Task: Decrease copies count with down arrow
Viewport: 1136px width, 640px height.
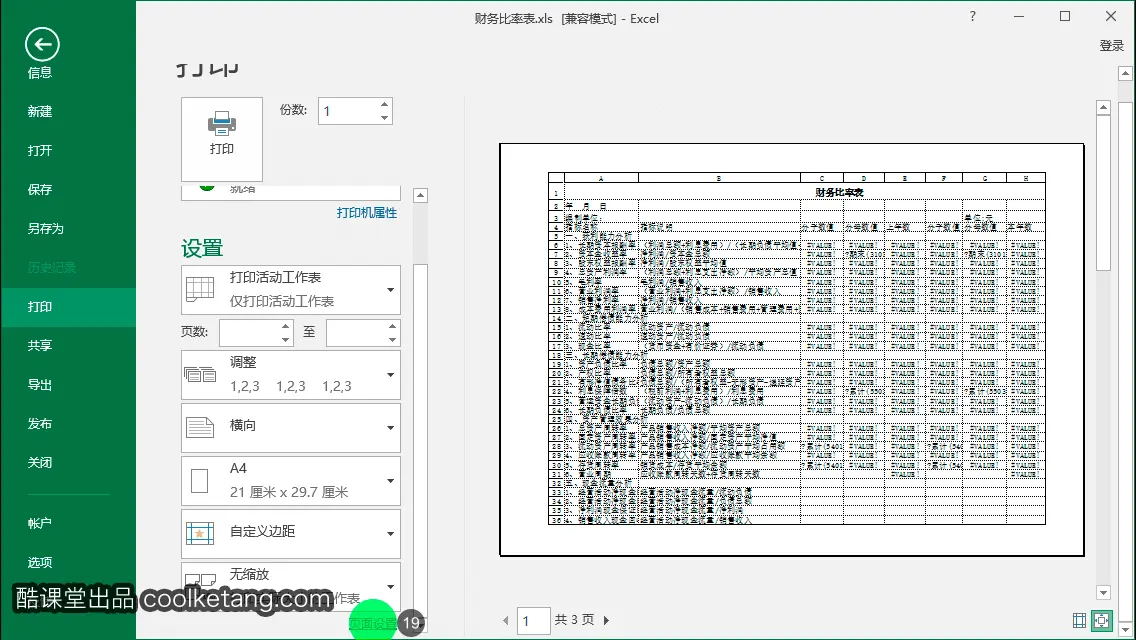Action: [385, 117]
